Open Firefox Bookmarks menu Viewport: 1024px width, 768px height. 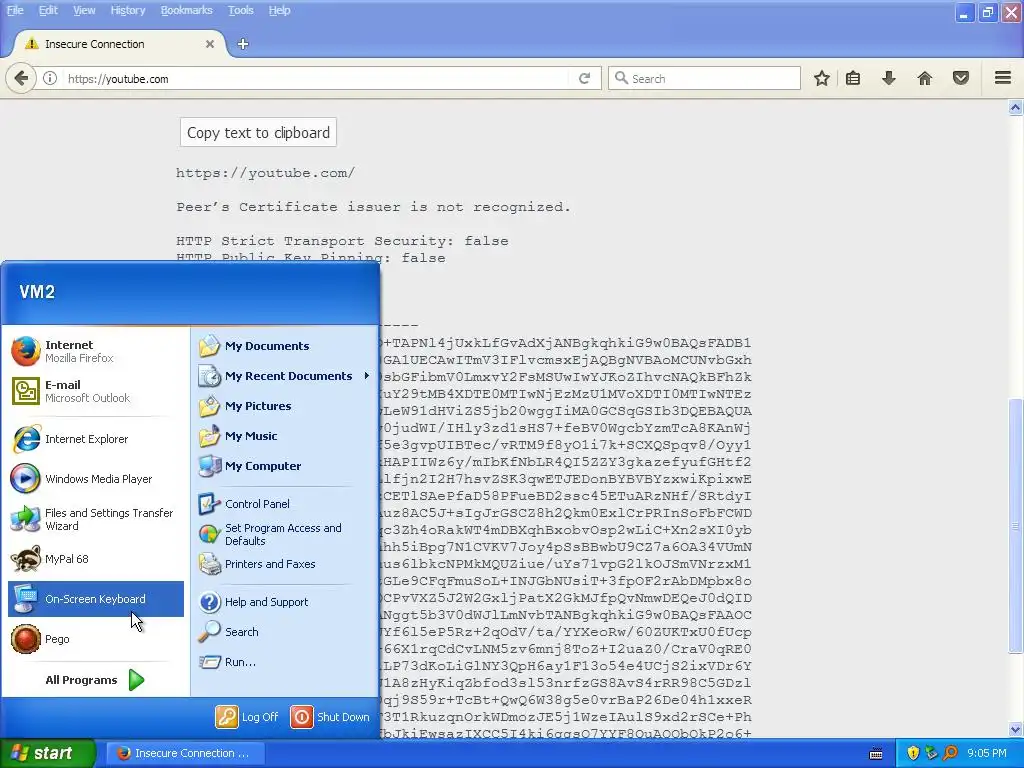click(186, 10)
